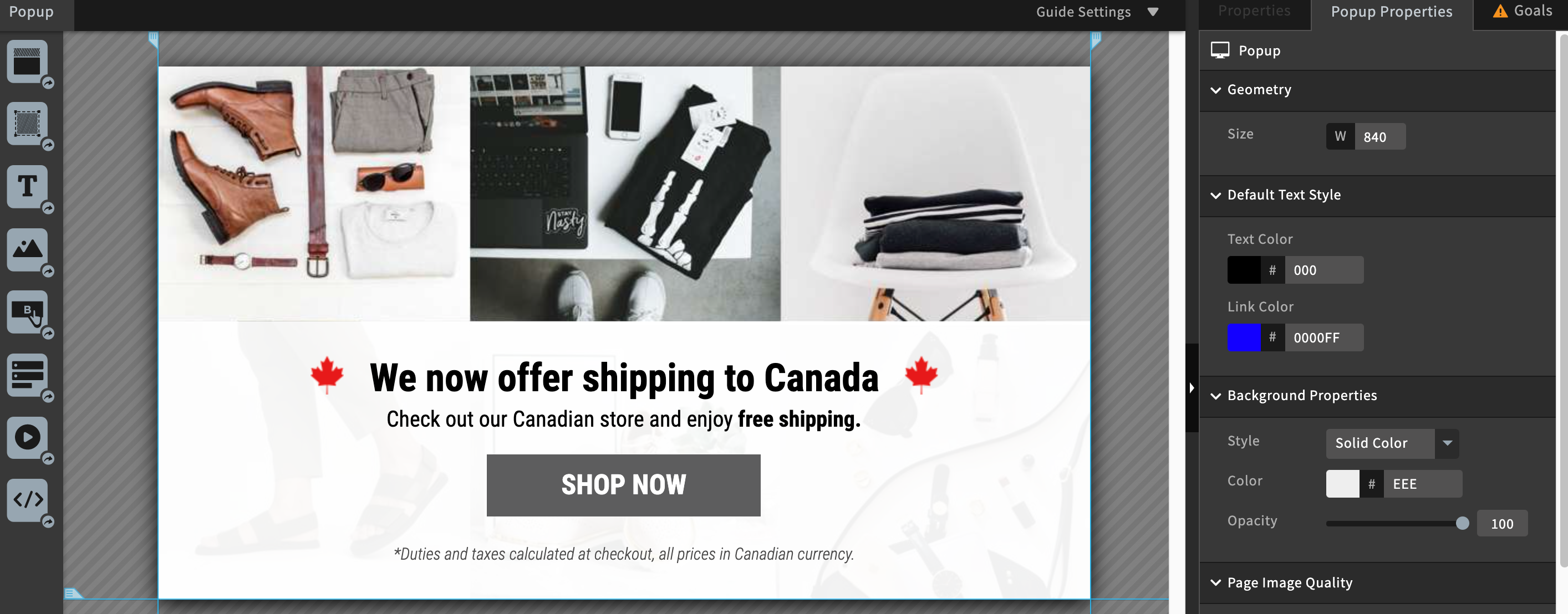Select the Video widget tool
The width and height of the screenshot is (1568, 614).
27,437
